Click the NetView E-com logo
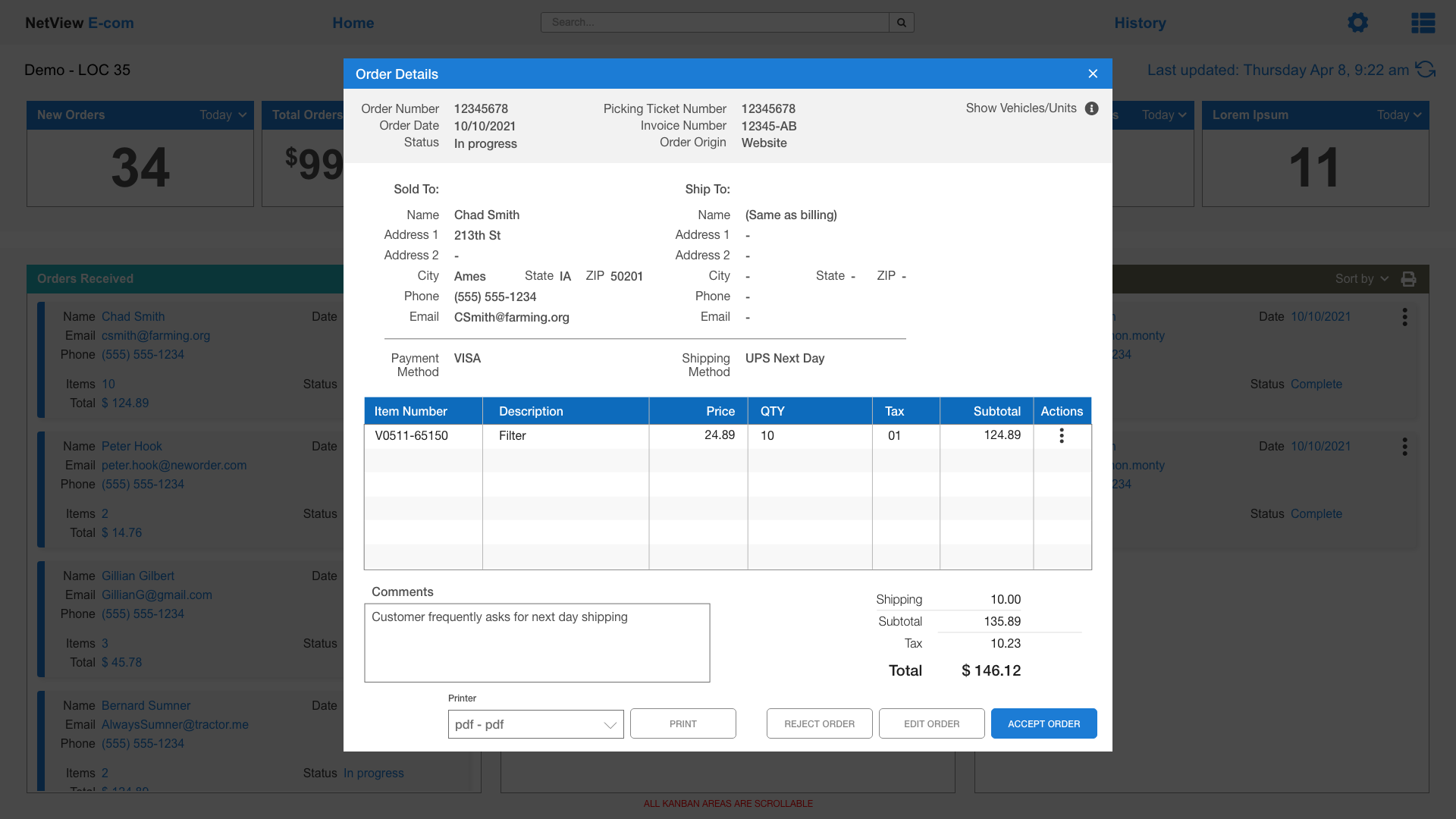Viewport: 1456px width, 819px height. click(x=80, y=23)
